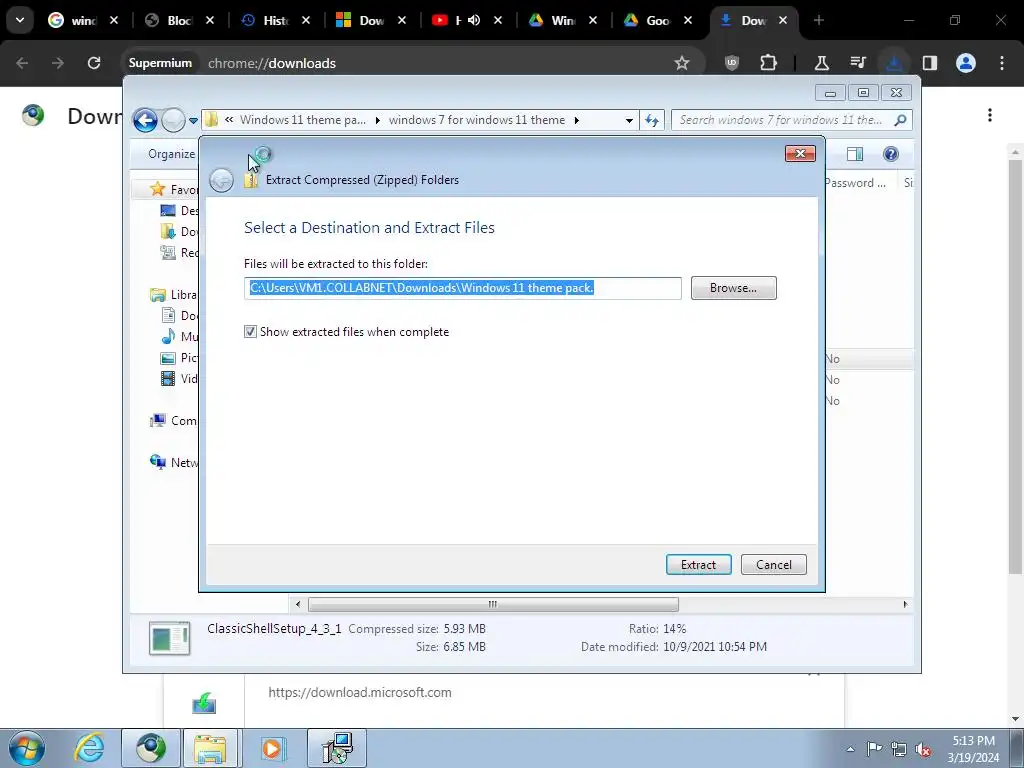Close the YouTube tab

coord(498,20)
